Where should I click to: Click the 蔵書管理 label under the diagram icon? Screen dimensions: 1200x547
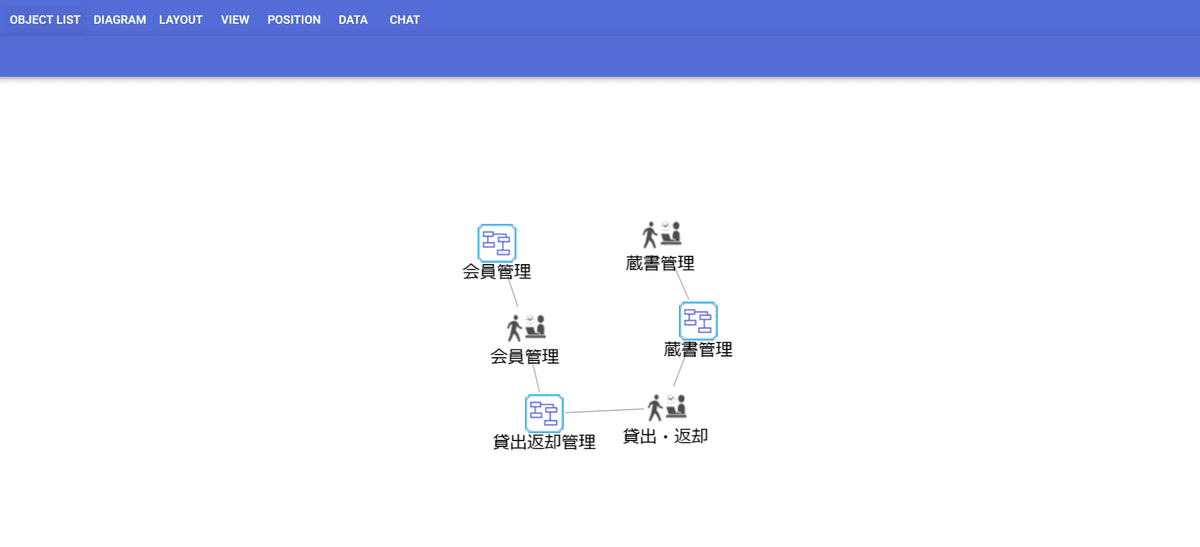[x=698, y=349]
